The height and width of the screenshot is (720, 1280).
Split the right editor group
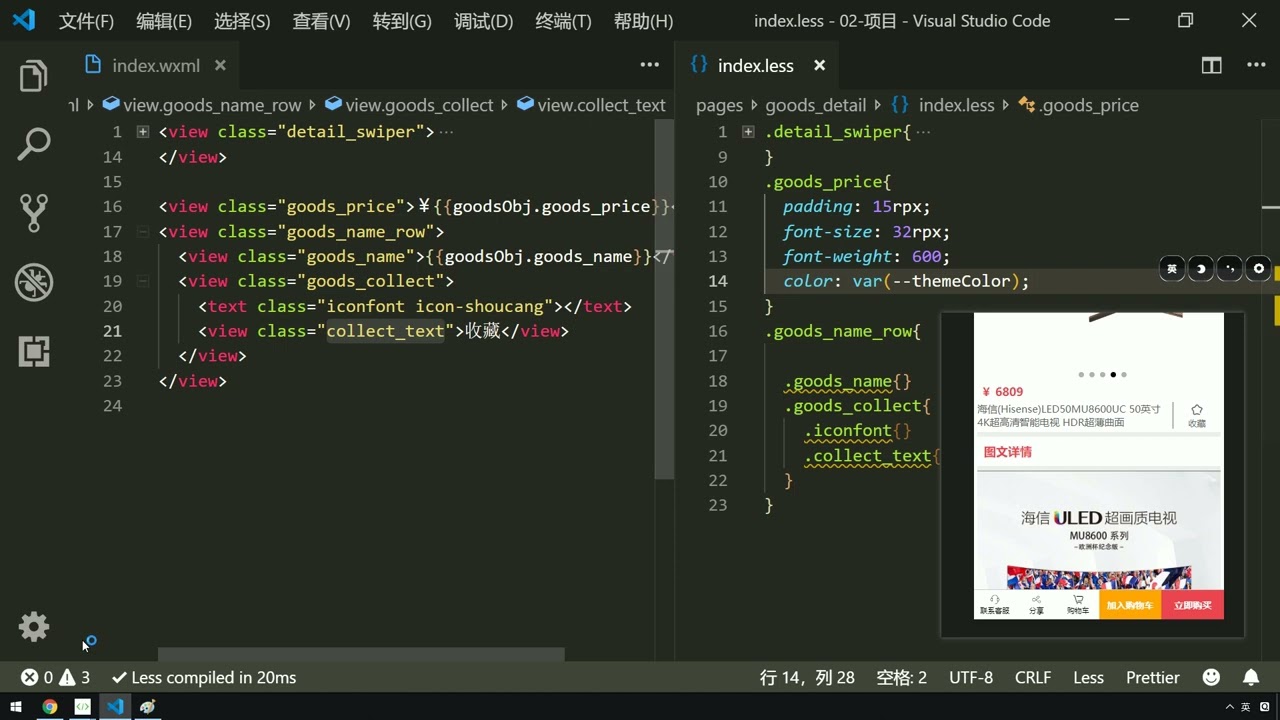(x=1211, y=66)
